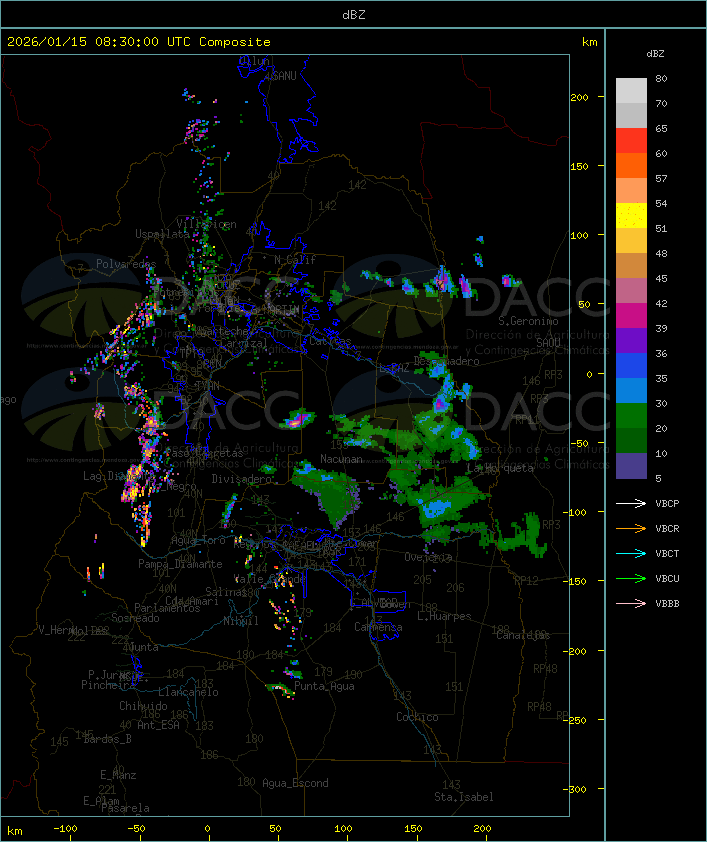Viewport: 707px width, 842px height.
Task: Click the Sosneado place label
Action: pyautogui.click(x=135, y=618)
